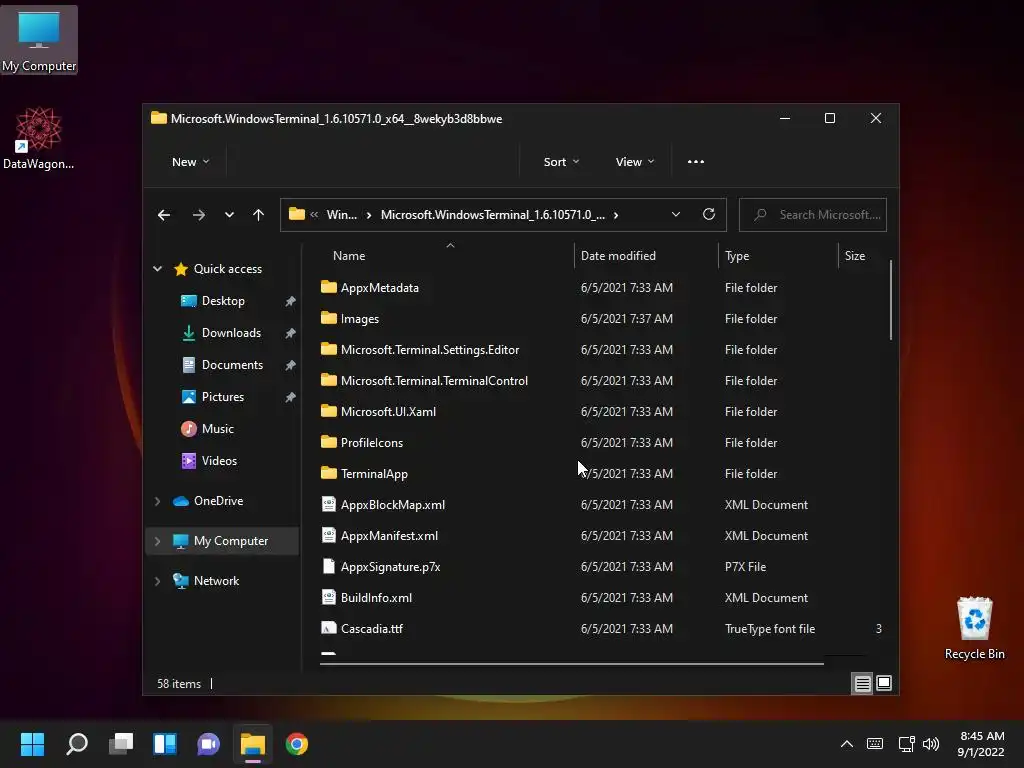This screenshot has width=1024, height=768.
Task: Launch Google Chrome from taskbar
Action: coord(296,744)
